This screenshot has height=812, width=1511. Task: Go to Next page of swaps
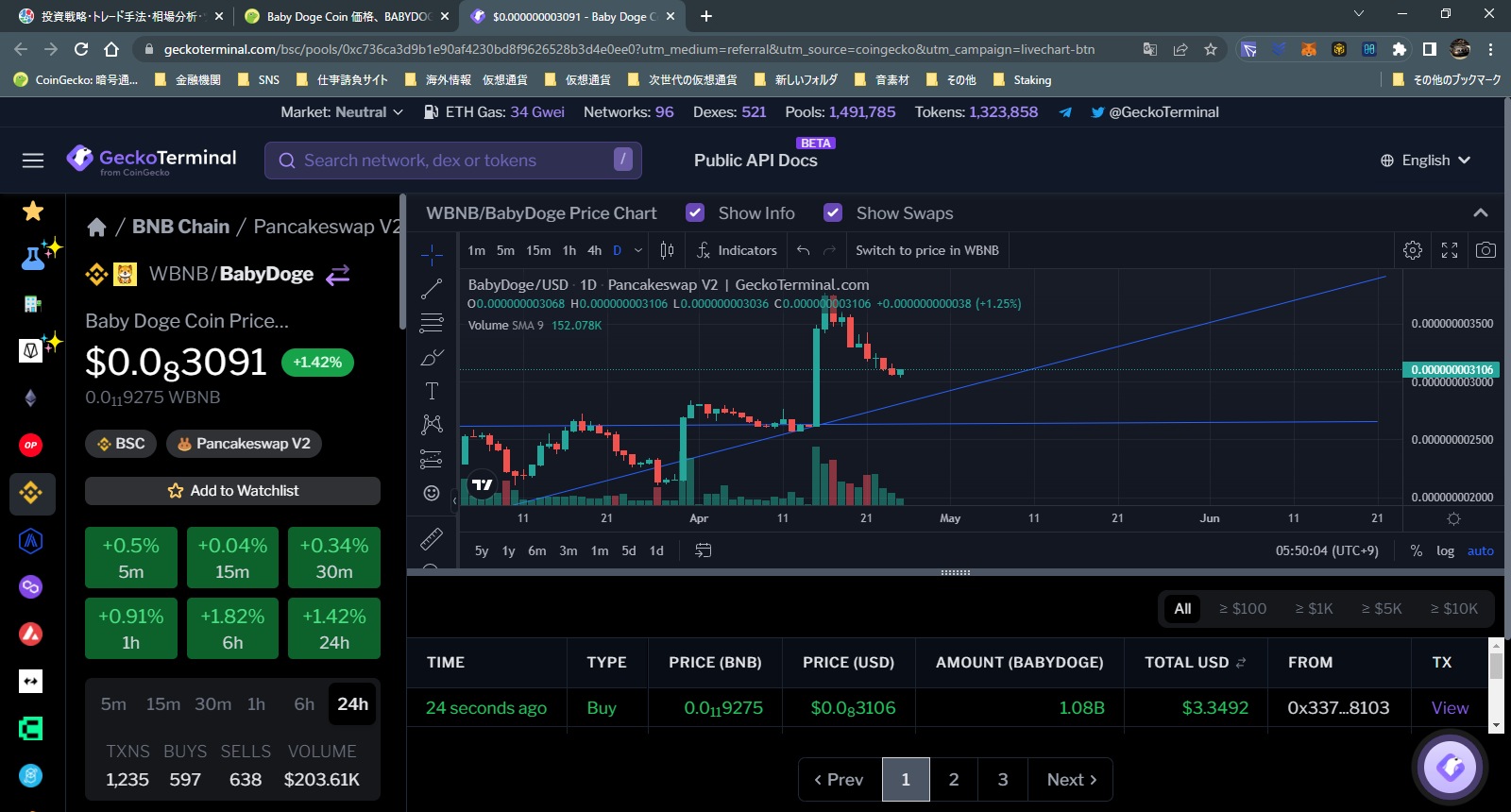pyautogui.click(x=1071, y=779)
